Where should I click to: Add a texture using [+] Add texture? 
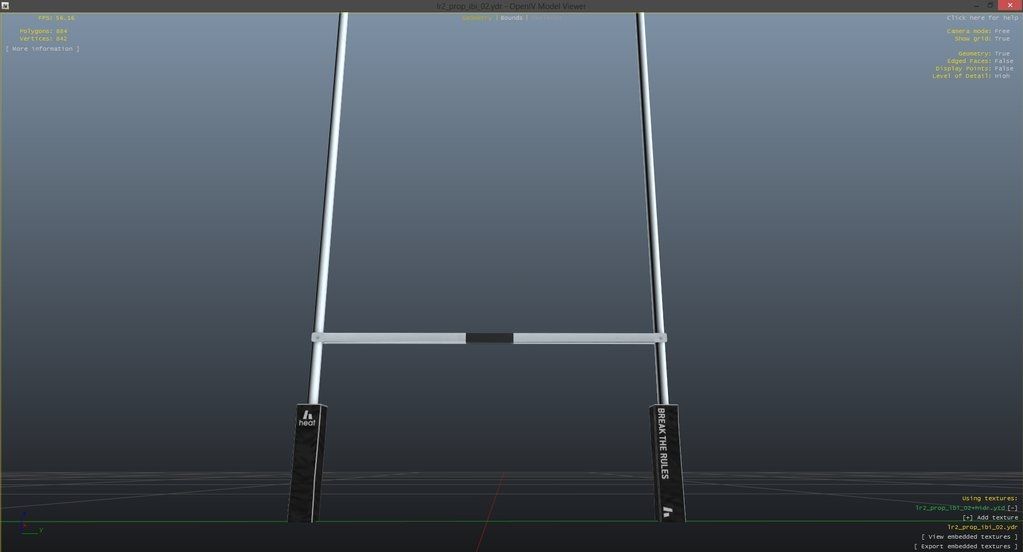990,517
